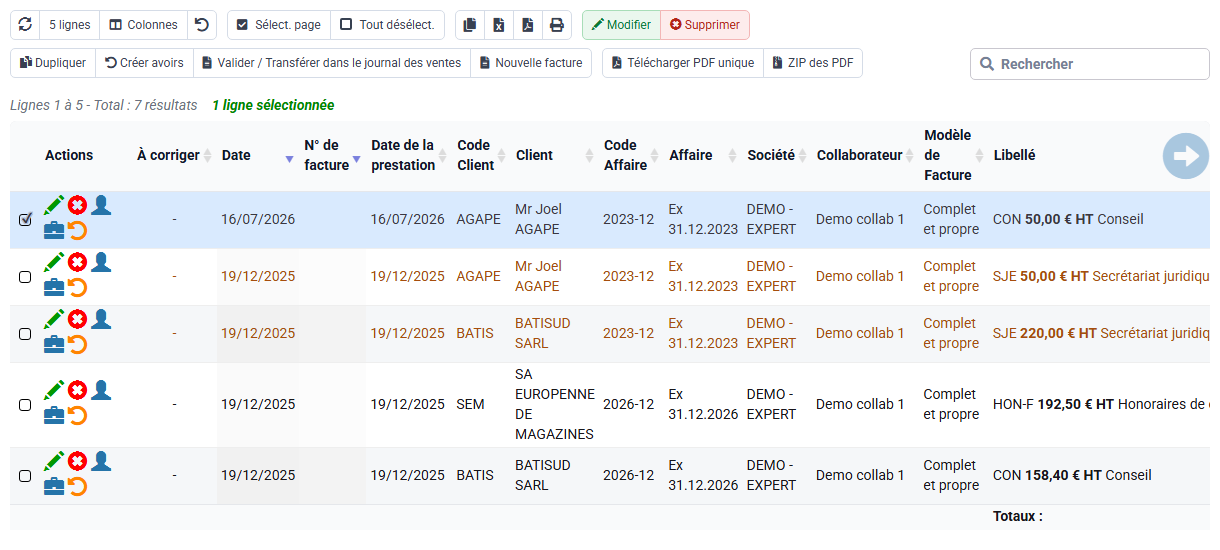Click the Créer avoirs button
The image size is (1220, 550).
[x=144, y=63]
